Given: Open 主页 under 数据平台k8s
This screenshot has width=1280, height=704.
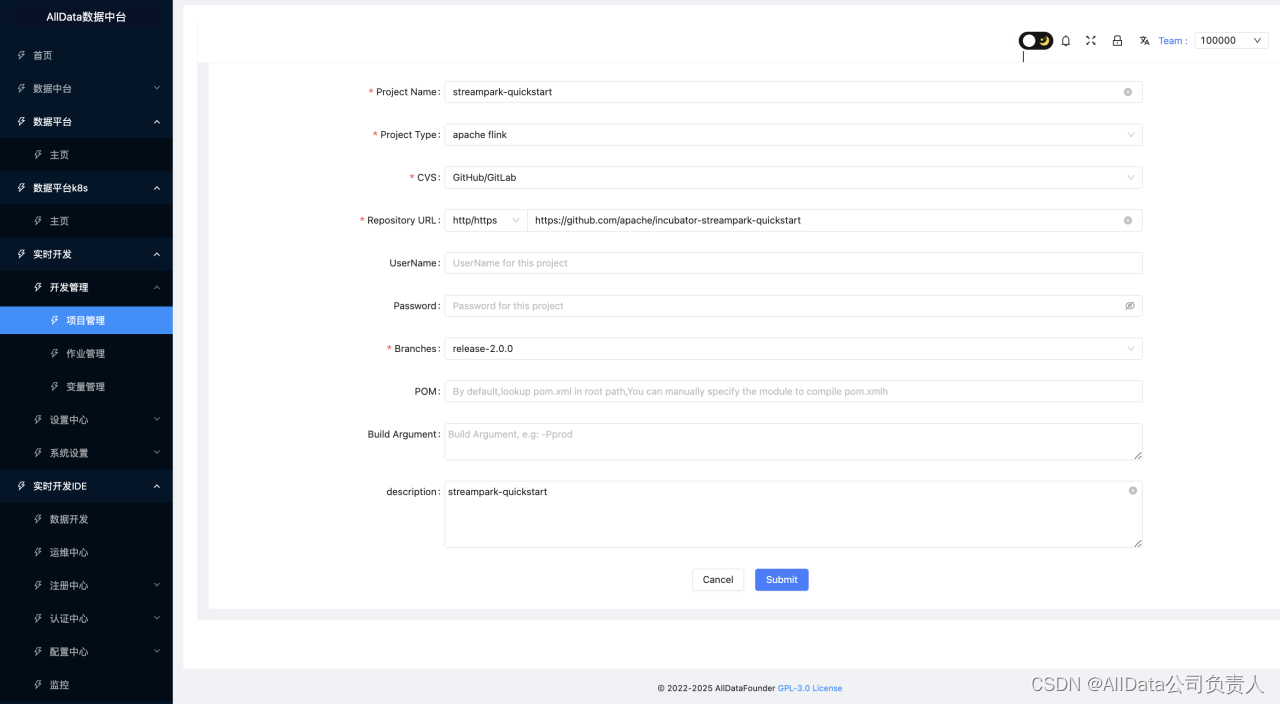Looking at the screenshot, I should click(x=86, y=221).
